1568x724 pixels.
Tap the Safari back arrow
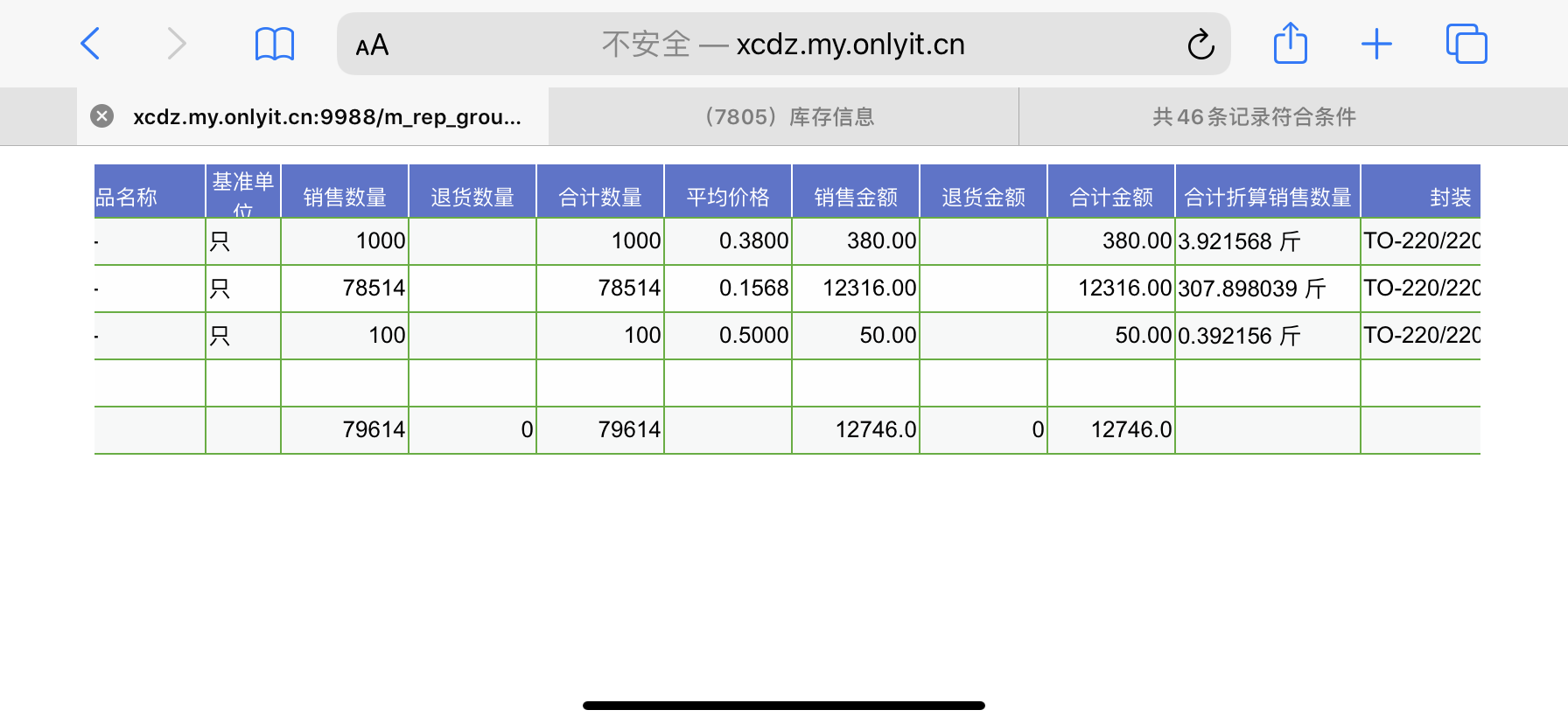(90, 44)
